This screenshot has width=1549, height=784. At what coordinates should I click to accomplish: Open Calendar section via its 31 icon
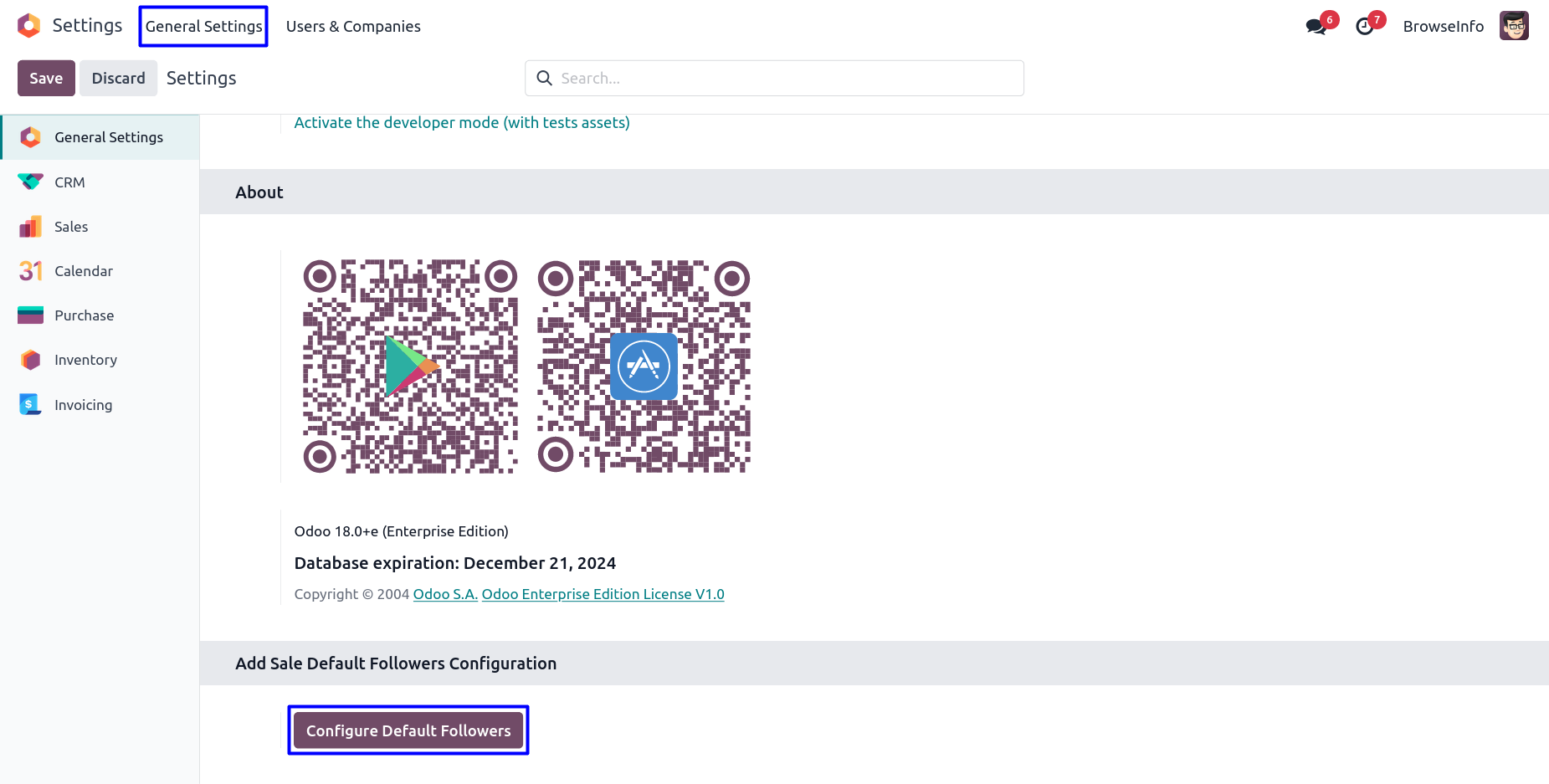click(31, 271)
